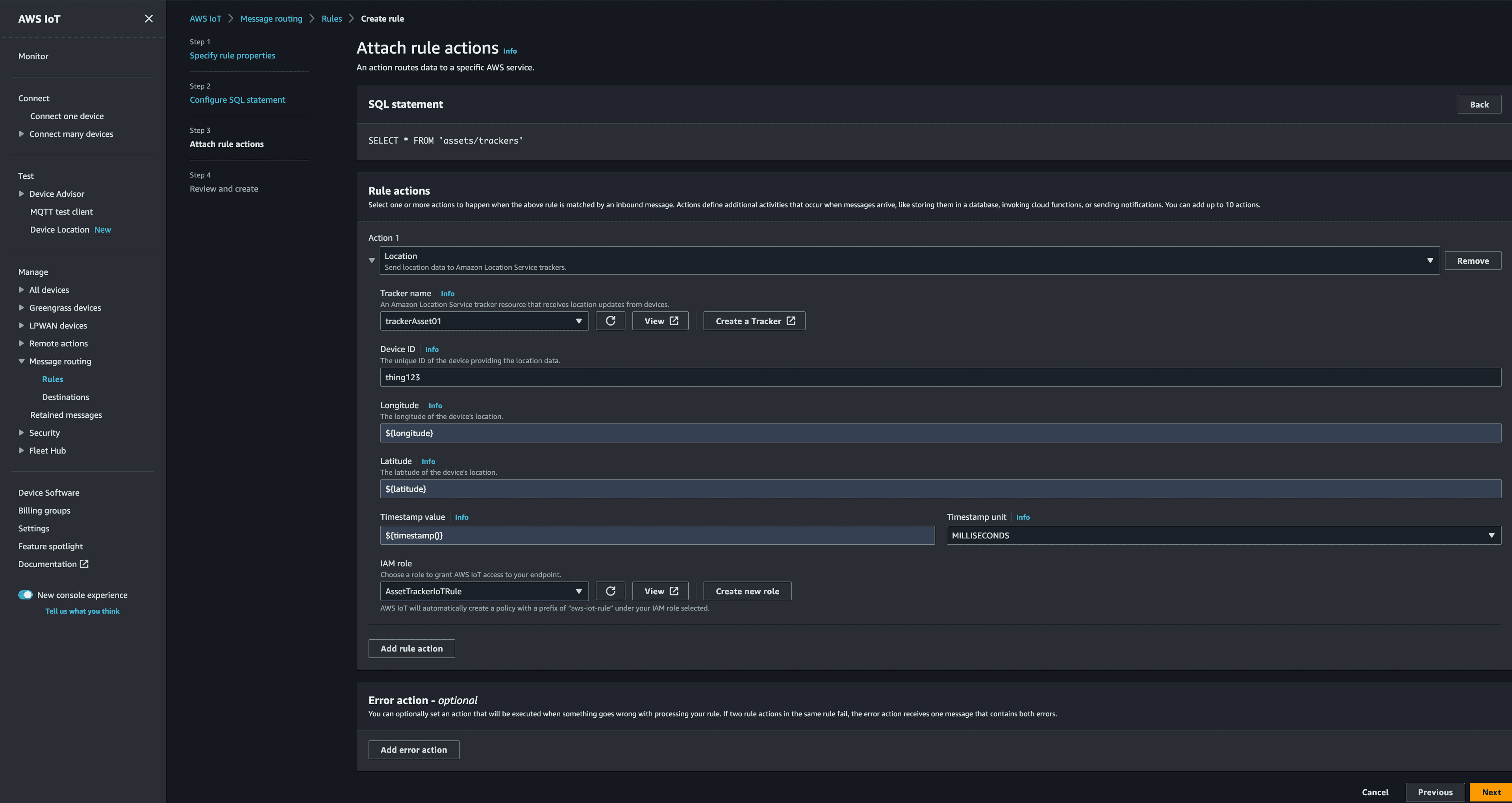Open the Message routing breadcrumb link
The height and width of the screenshot is (803, 1512).
tap(271, 19)
